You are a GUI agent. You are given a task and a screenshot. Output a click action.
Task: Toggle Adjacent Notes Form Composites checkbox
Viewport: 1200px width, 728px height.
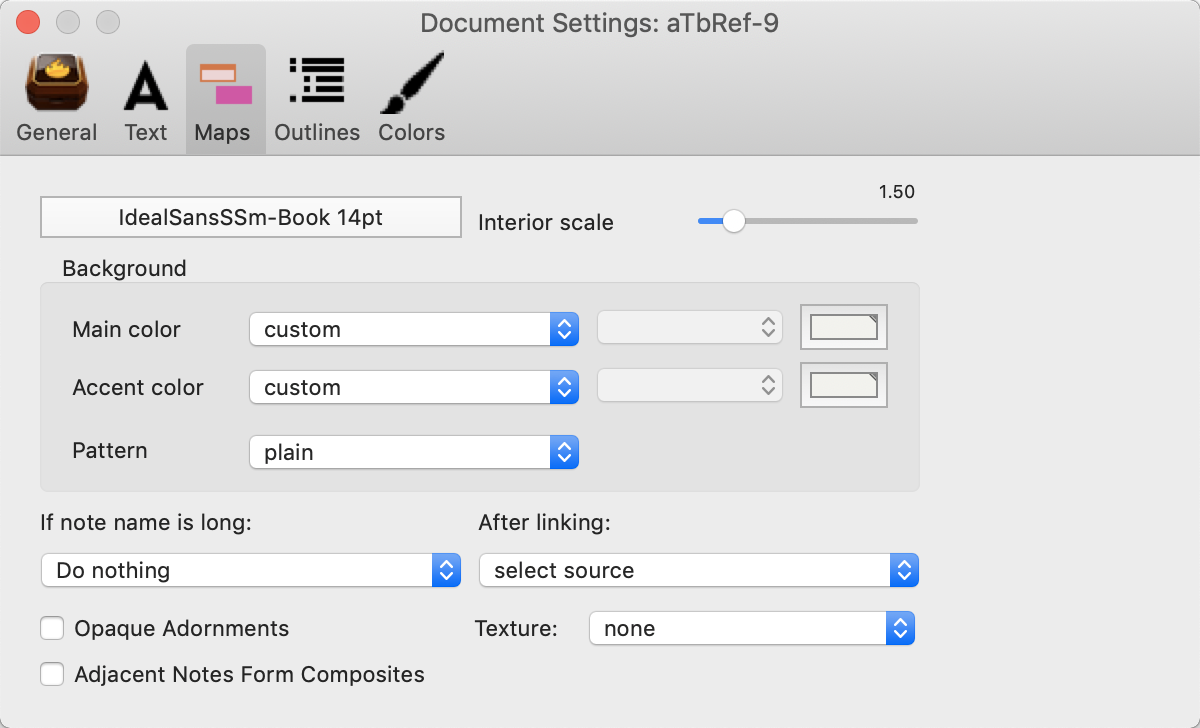point(52,674)
